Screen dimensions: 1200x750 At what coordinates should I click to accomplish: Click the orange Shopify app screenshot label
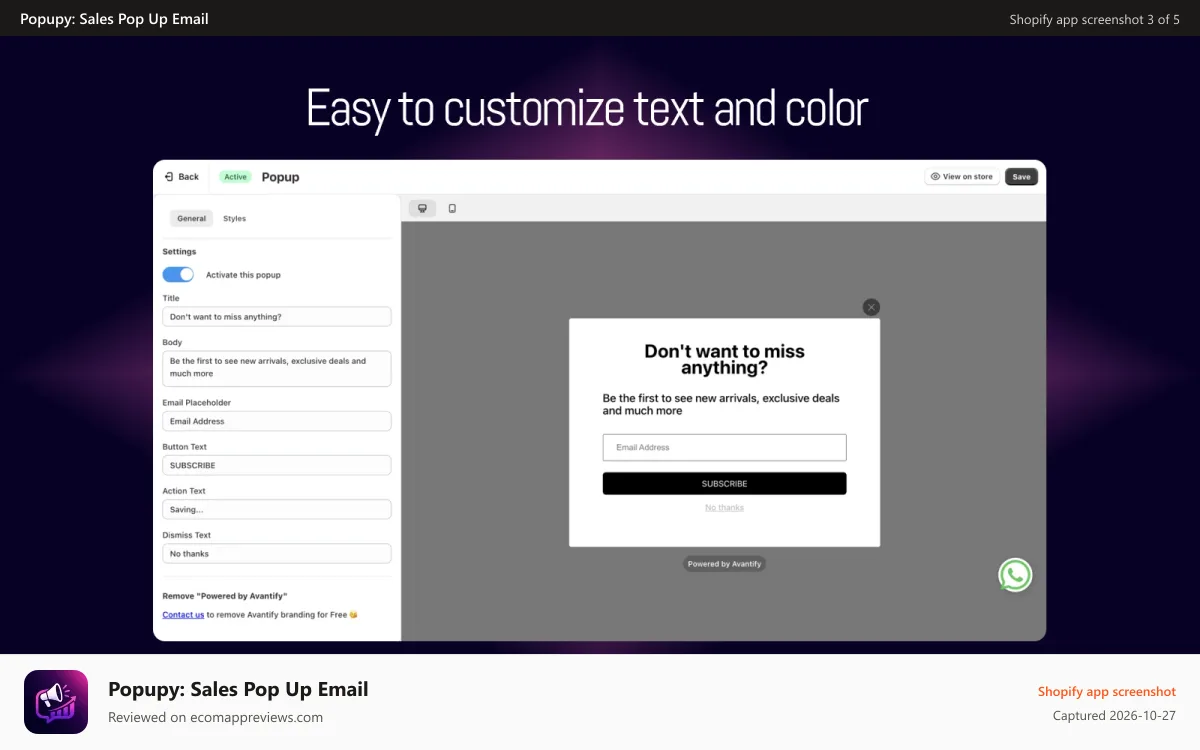pos(1106,692)
